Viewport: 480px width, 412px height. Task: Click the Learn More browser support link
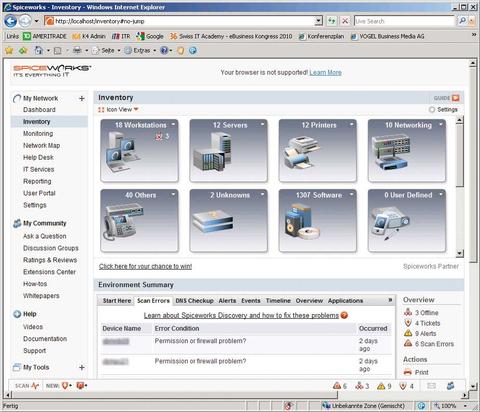point(325,72)
